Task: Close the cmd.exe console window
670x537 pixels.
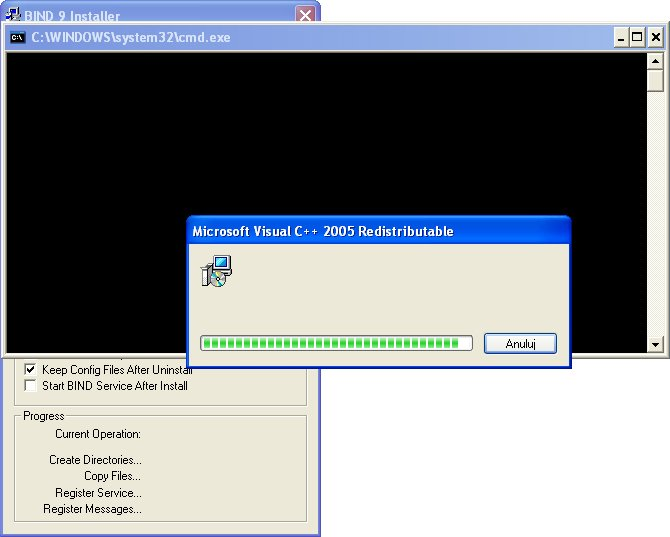Action: [x=655, y=38]
